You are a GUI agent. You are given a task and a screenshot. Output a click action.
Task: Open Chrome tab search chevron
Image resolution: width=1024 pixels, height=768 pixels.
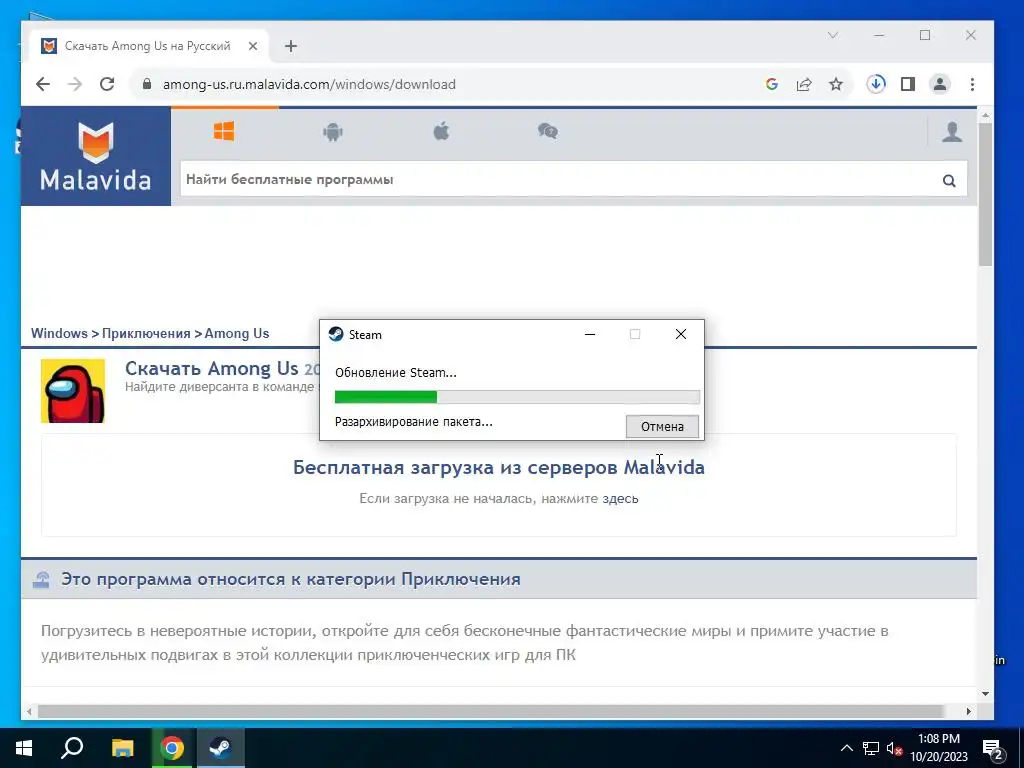pos(833,35)
